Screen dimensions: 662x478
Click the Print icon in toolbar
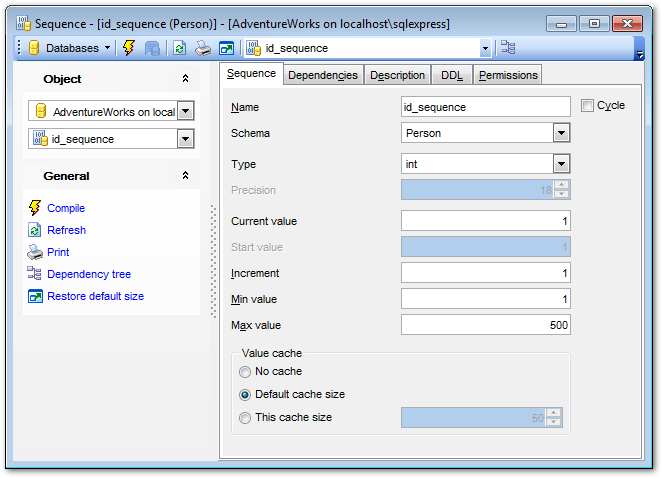tap(203, 47)
